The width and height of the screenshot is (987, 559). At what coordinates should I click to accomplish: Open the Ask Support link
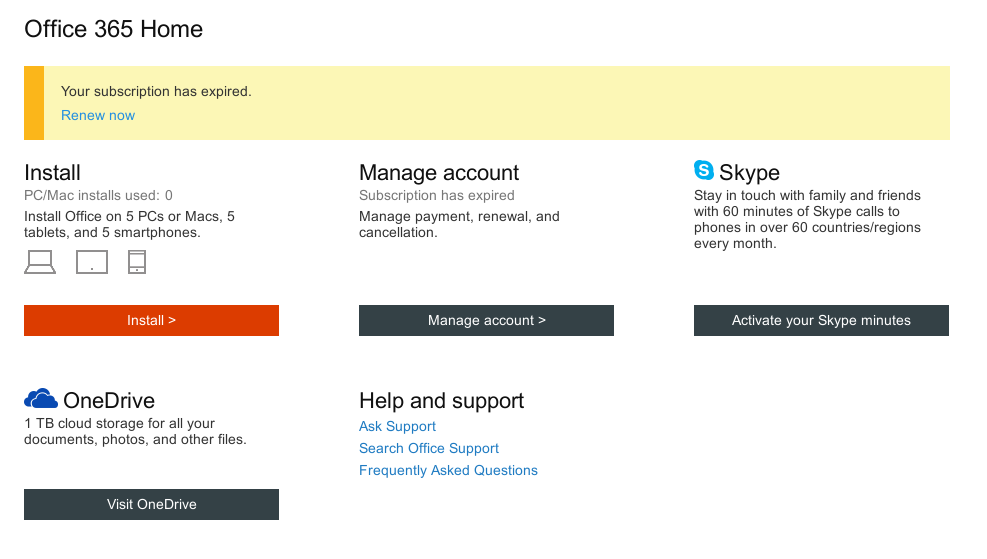[x=397, y=426]
